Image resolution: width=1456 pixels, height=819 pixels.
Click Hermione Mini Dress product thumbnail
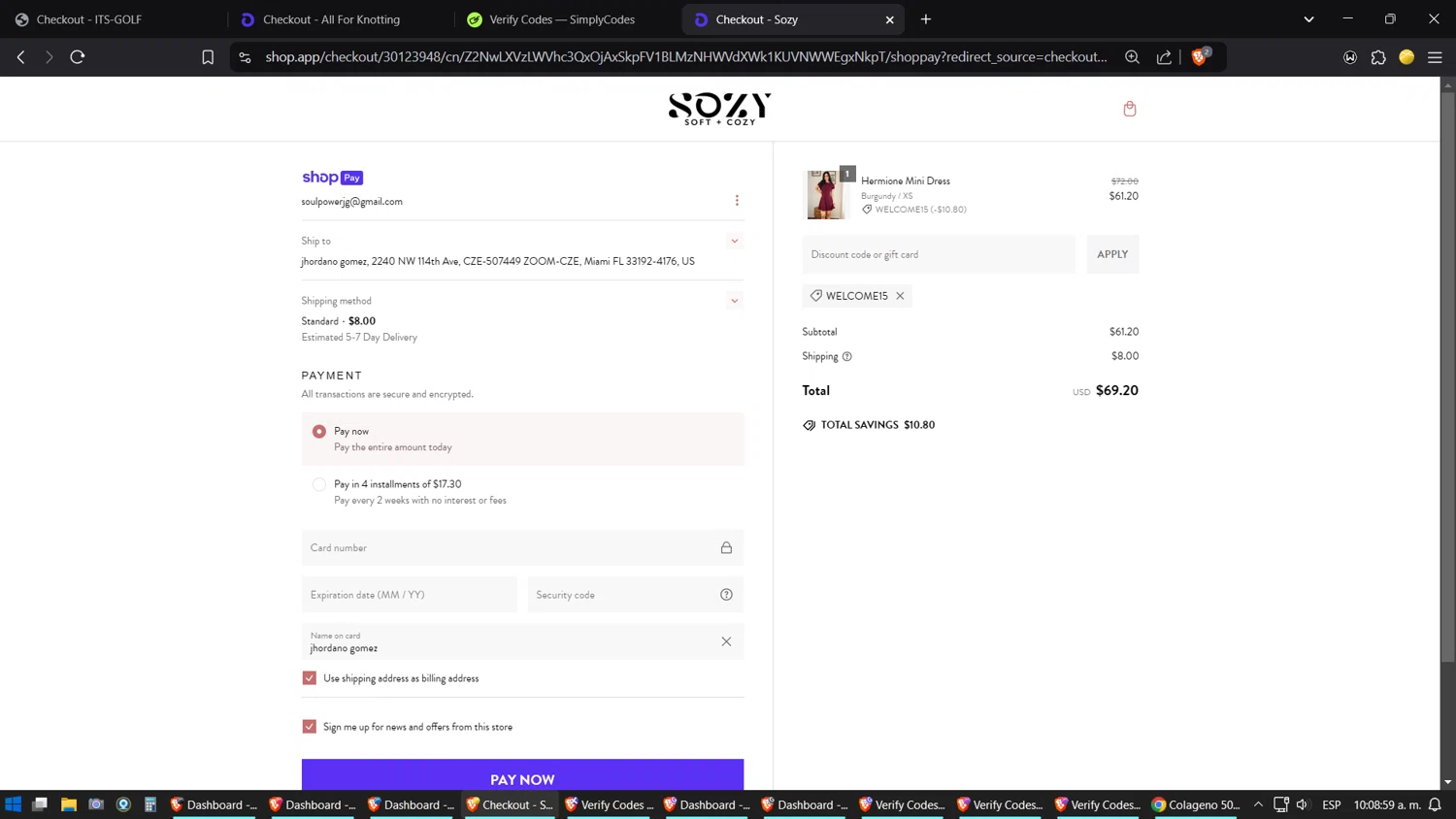click(826, 194)
